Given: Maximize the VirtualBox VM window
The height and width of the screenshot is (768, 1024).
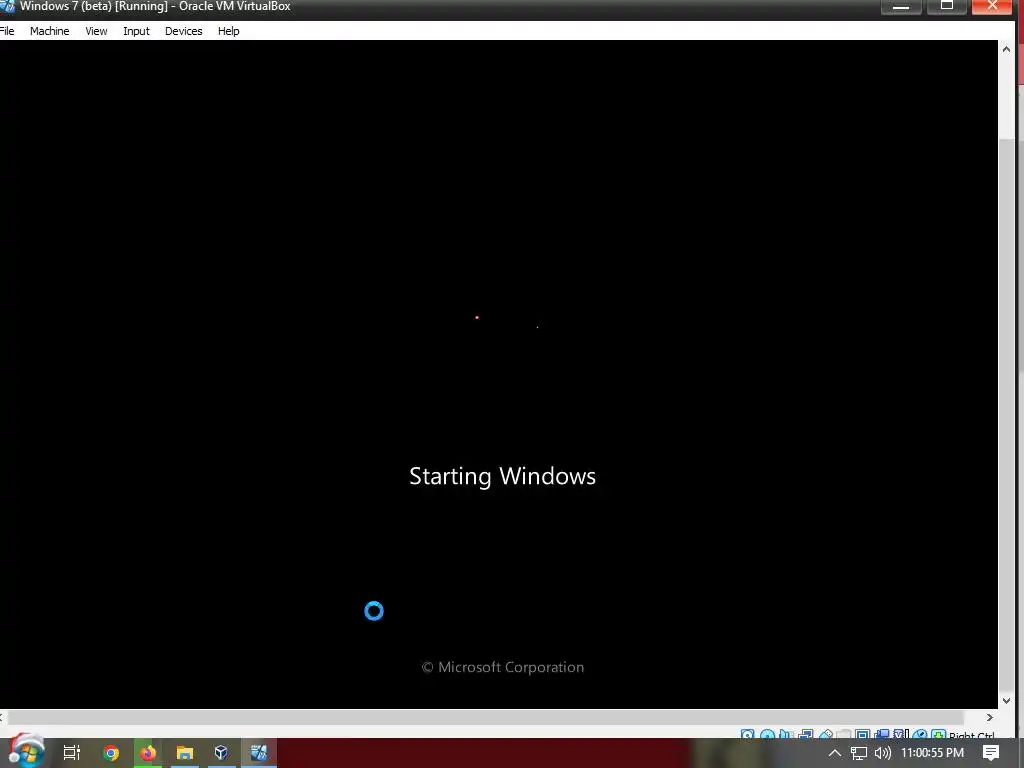Looking at the screenshot, I should (947, 6).
